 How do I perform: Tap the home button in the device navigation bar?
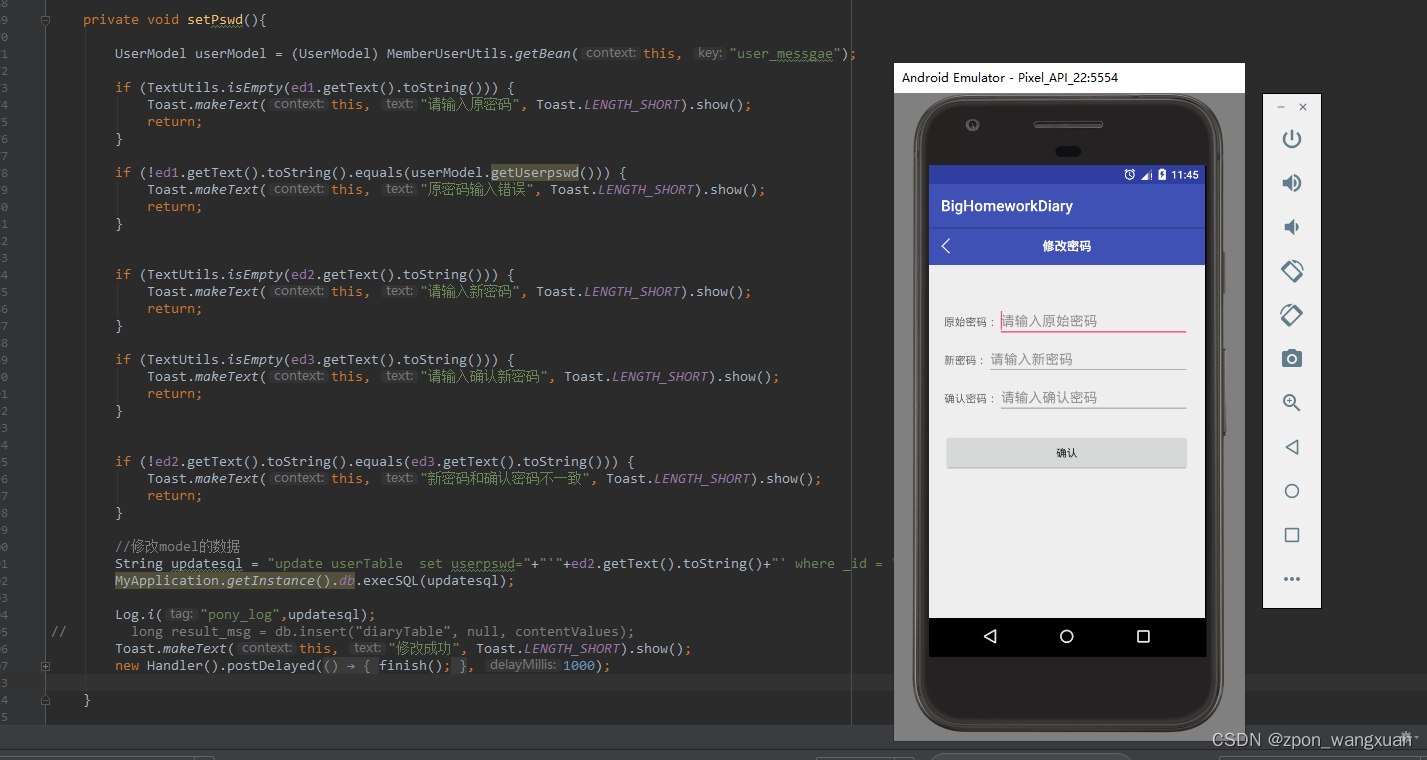(1066, 636)
